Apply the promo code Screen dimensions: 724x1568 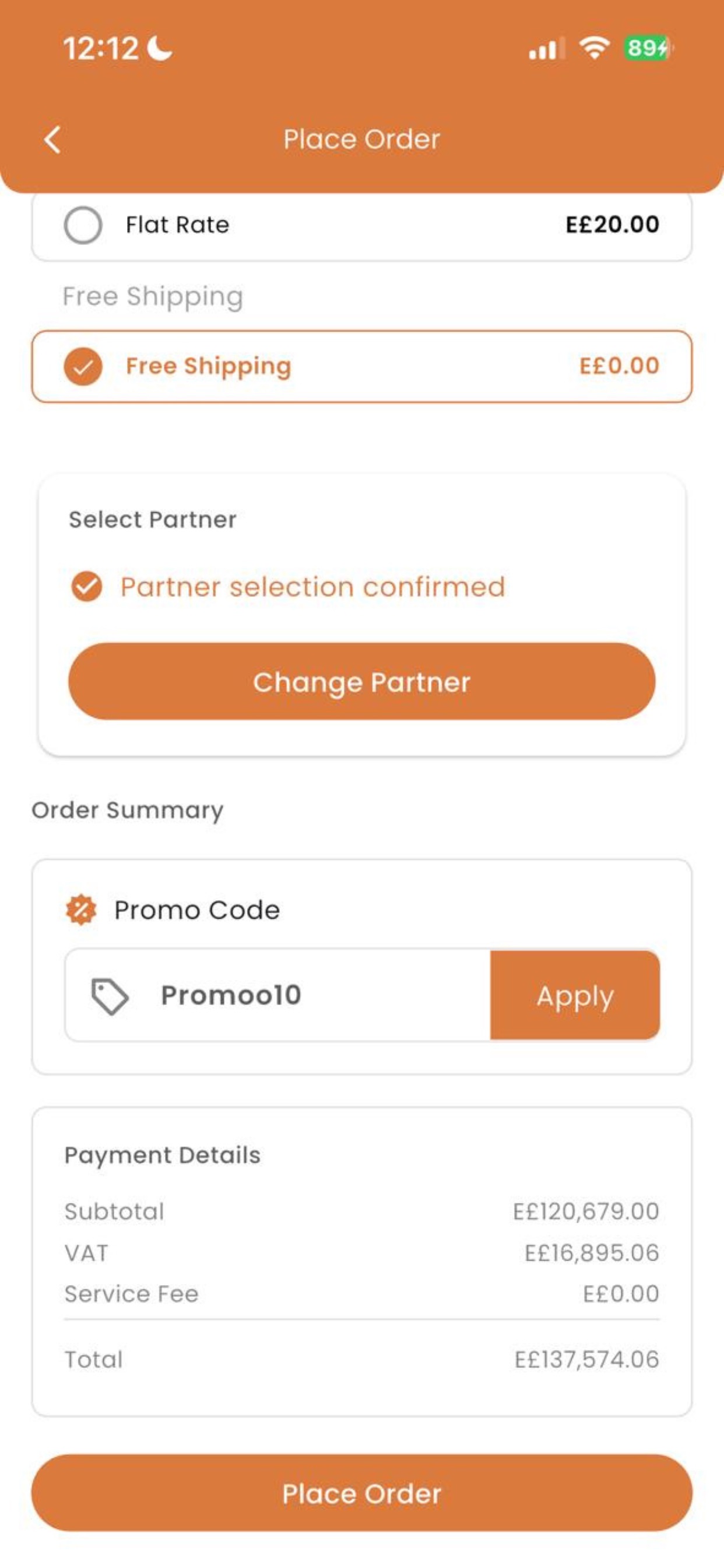[575, 995]
